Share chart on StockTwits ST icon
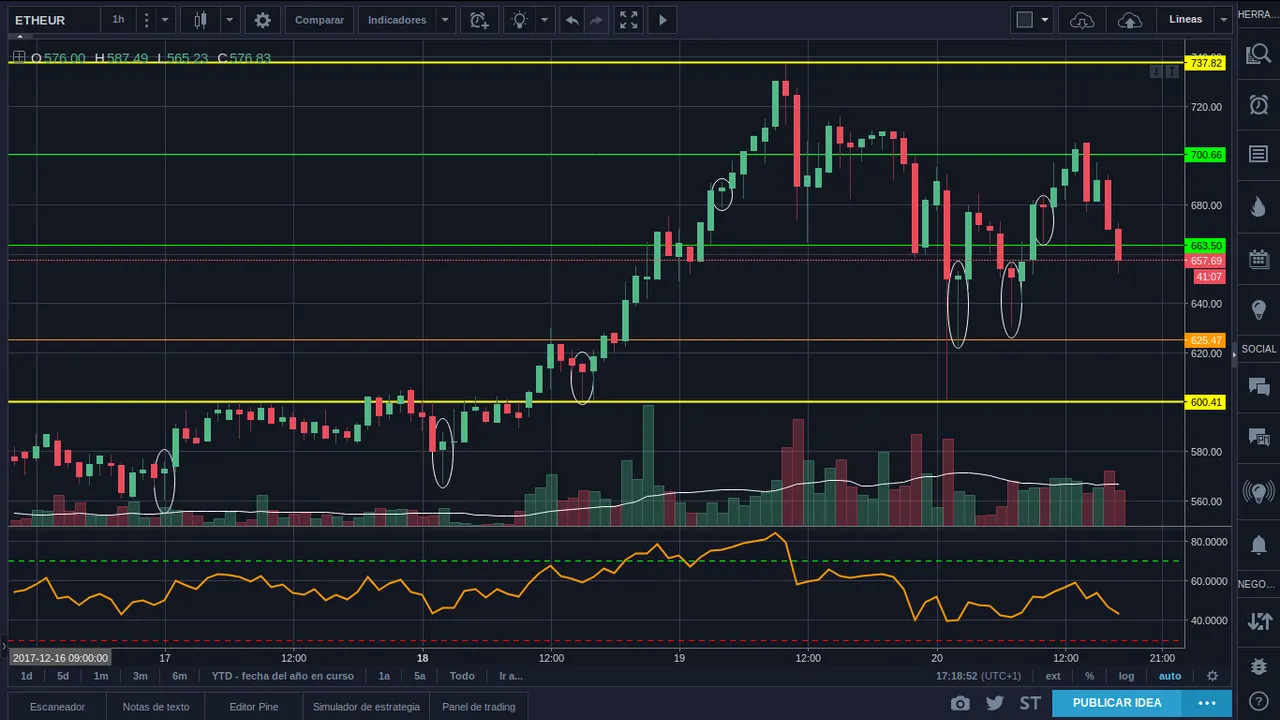1280x720 pixels. pos(1030,704)
